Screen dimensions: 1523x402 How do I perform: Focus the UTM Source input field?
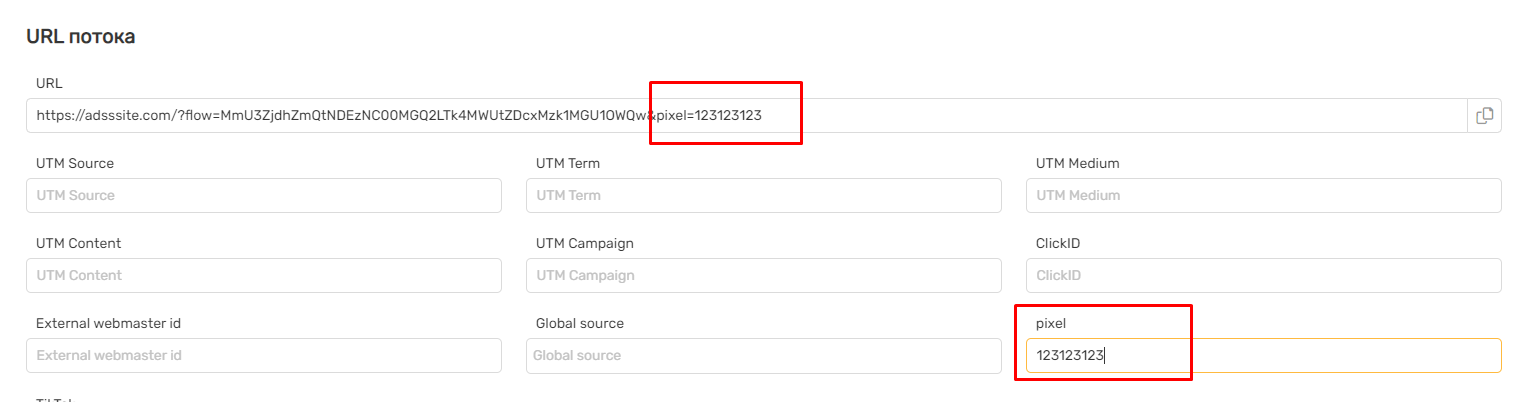click(x=263, y=196)
